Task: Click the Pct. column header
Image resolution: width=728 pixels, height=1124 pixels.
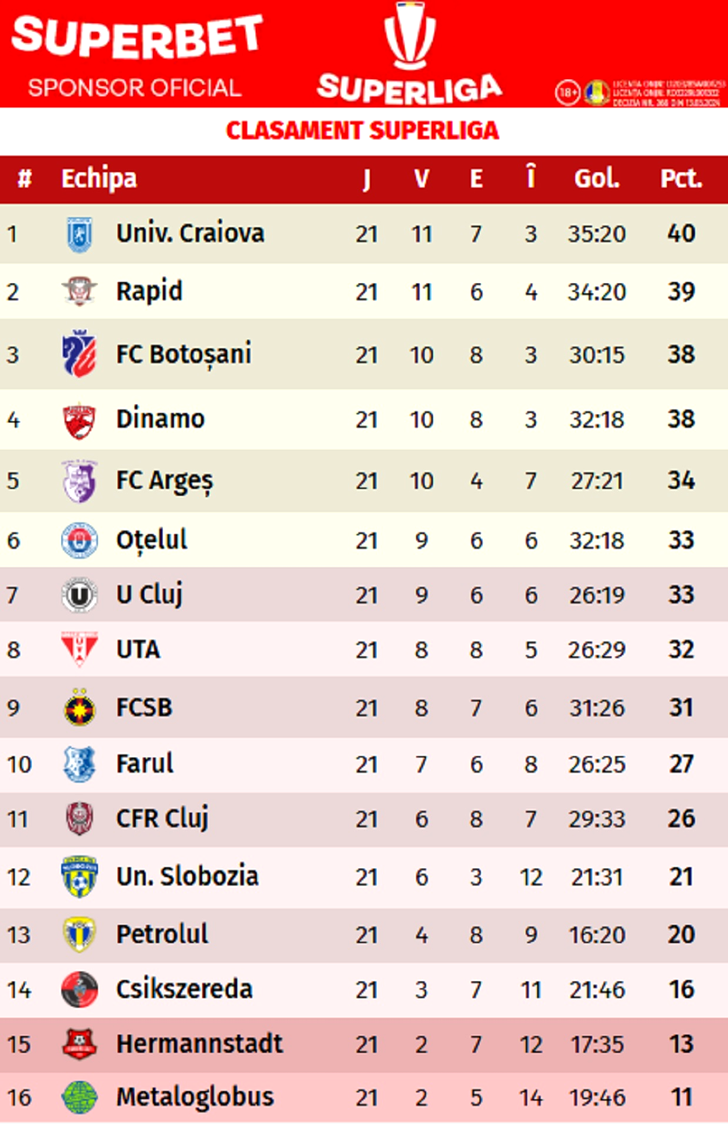Action: [681, 179]
